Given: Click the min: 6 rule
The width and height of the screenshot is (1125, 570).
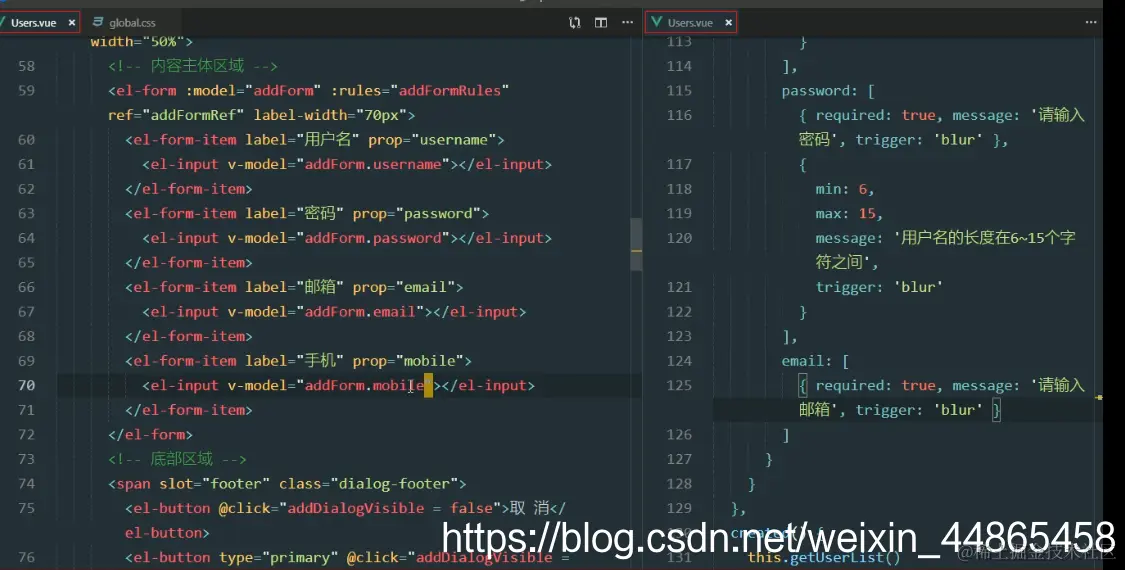Looking at the screenshot, I should click(x=844, y=189).
